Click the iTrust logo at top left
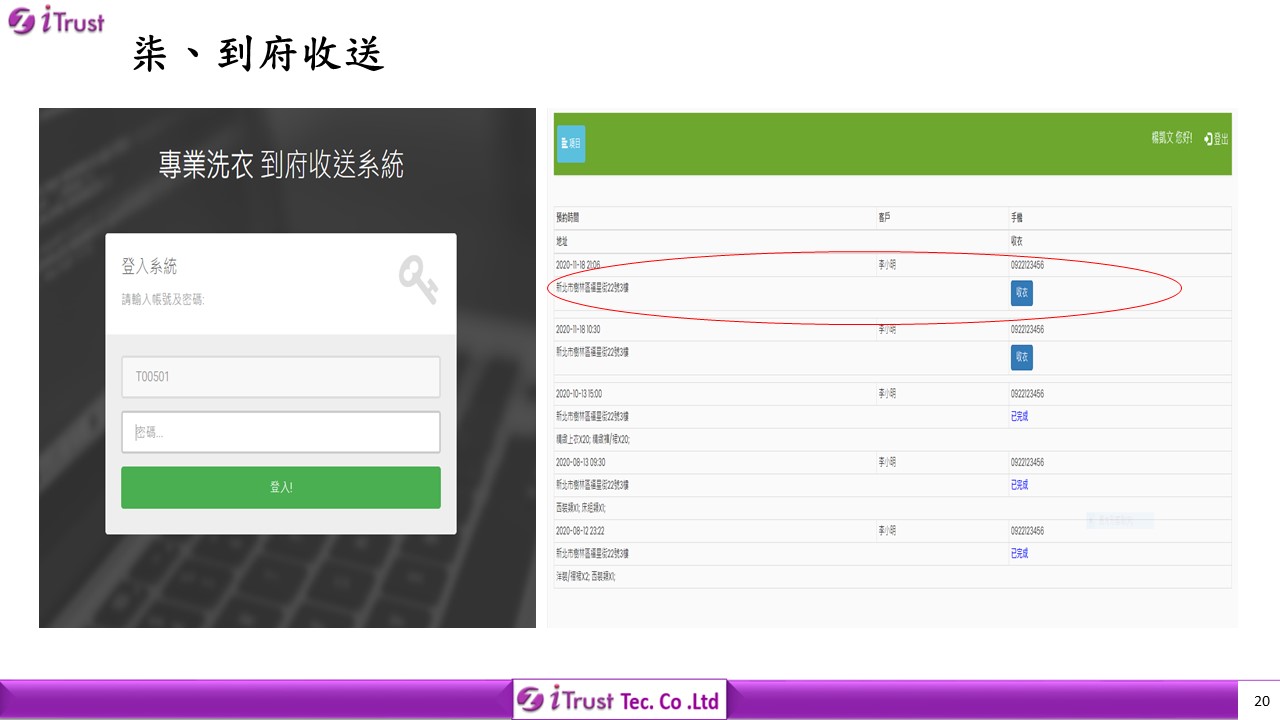1280x720 pixels. tap(55, 20)
